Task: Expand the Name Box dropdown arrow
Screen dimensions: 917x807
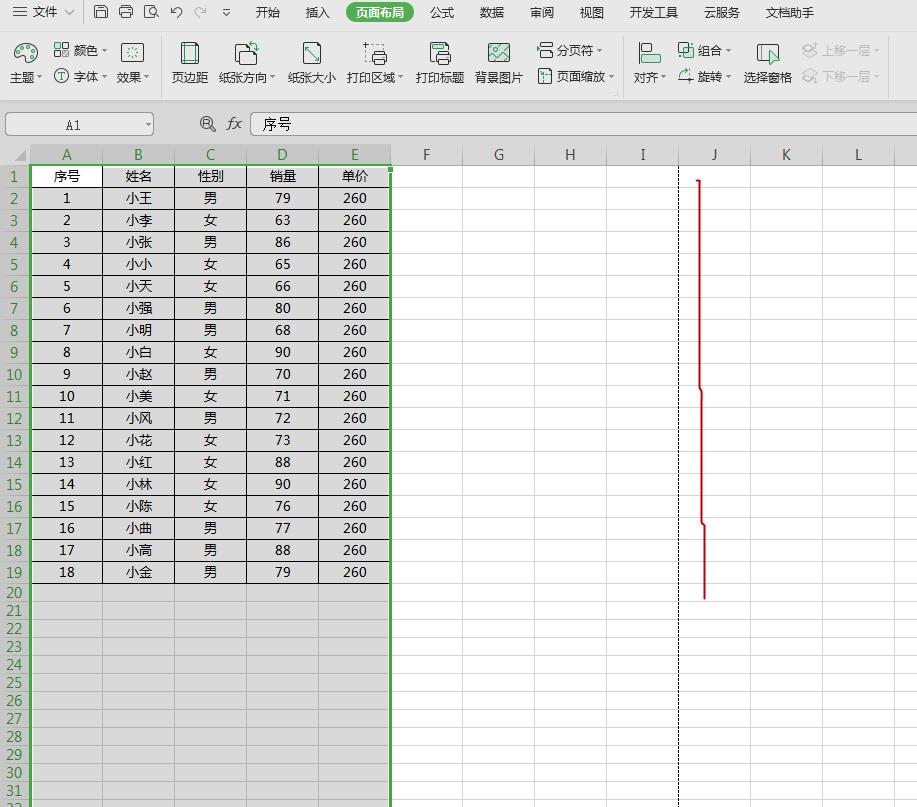Action: coord(149,125)
